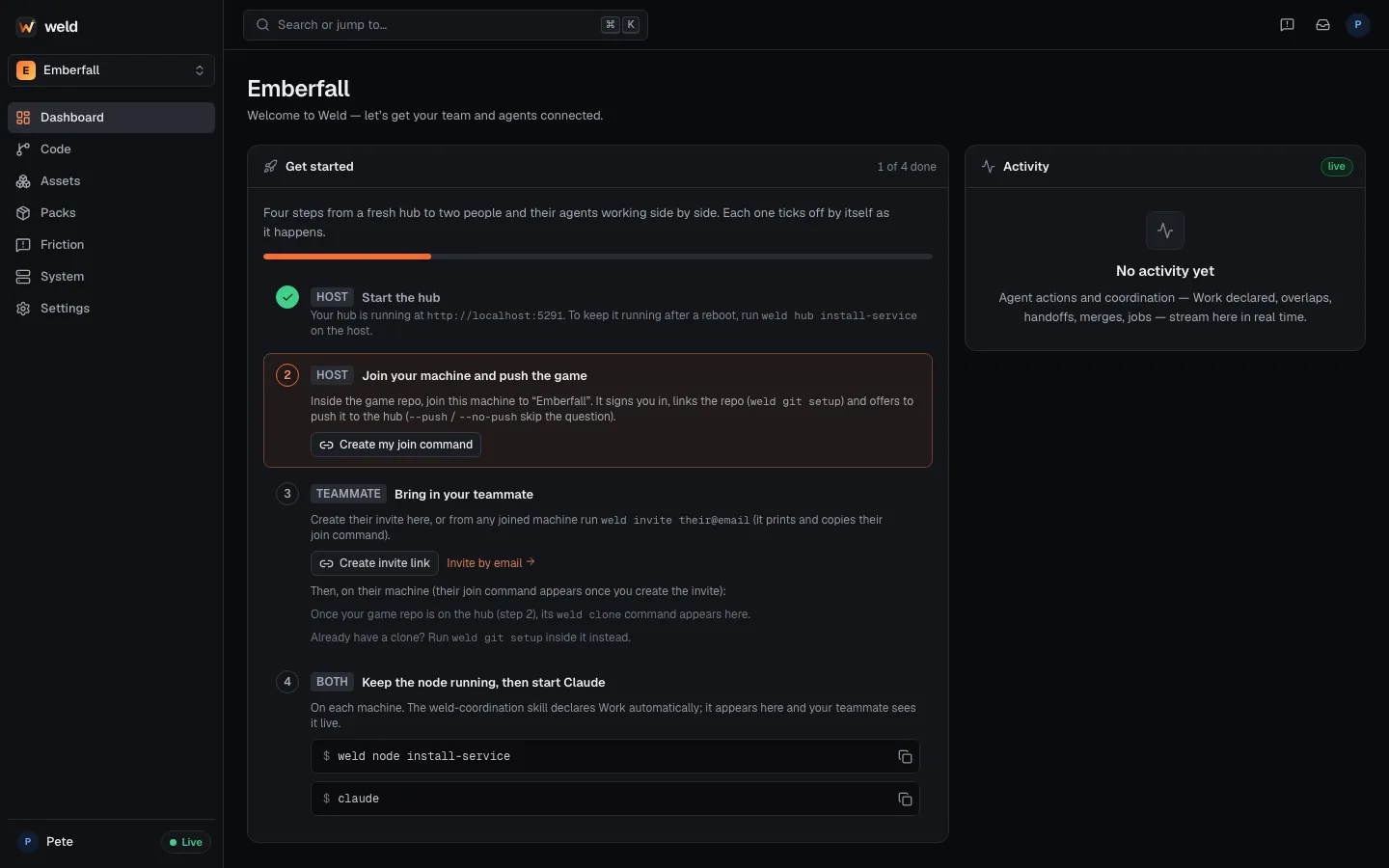Click the 'No activity yet' text
Image resolution: width=1389 pixels, height=868 pixels.
(1165, 271)
